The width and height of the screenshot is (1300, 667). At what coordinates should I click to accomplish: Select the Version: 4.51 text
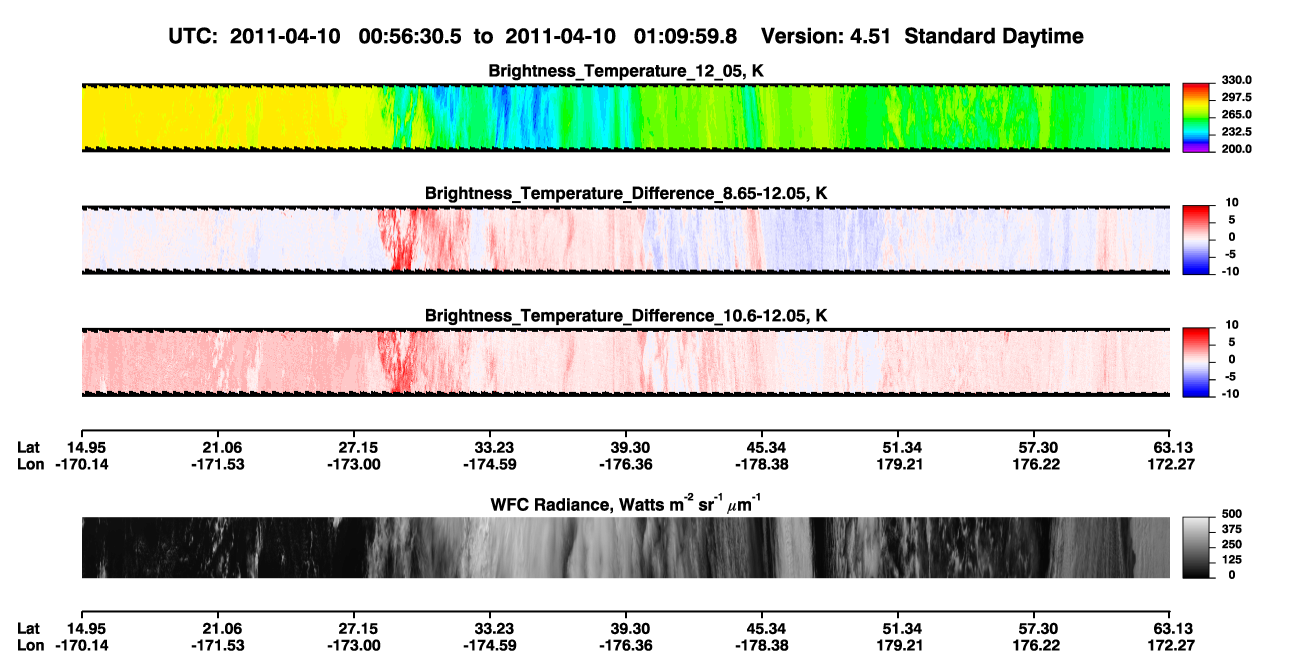(825, 36)
